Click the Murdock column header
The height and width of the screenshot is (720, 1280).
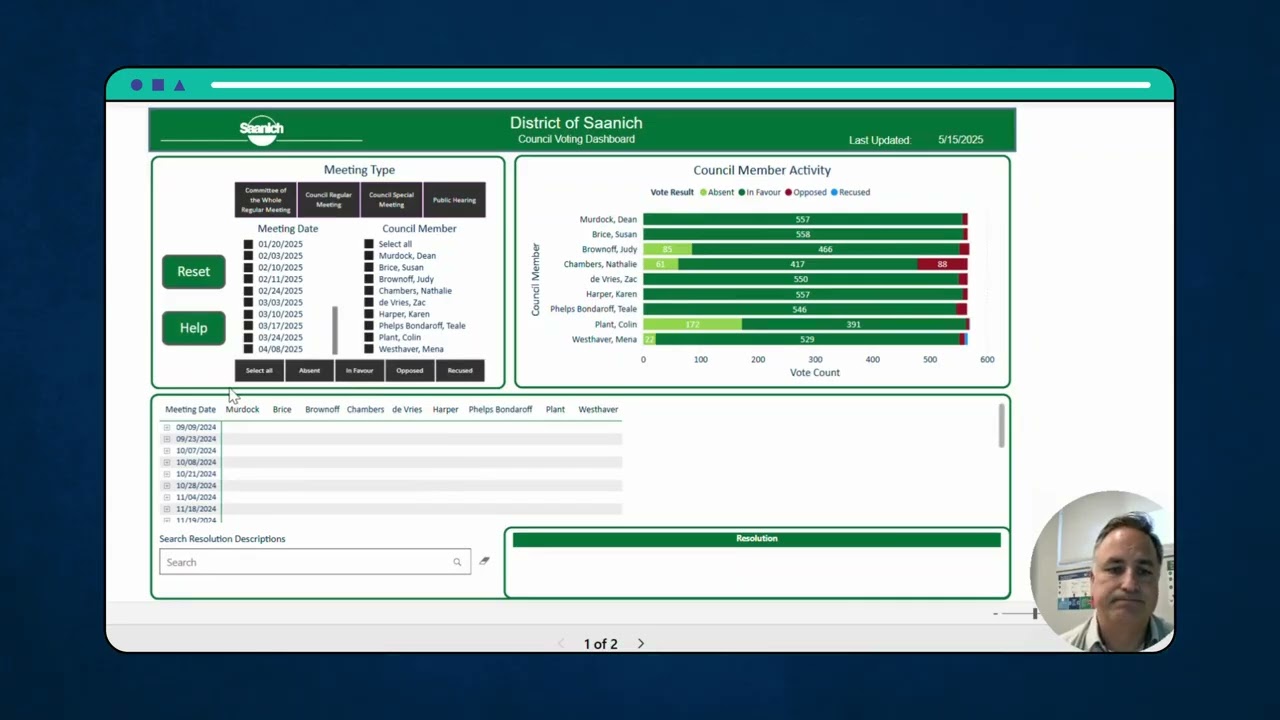[x=242, y=409]
